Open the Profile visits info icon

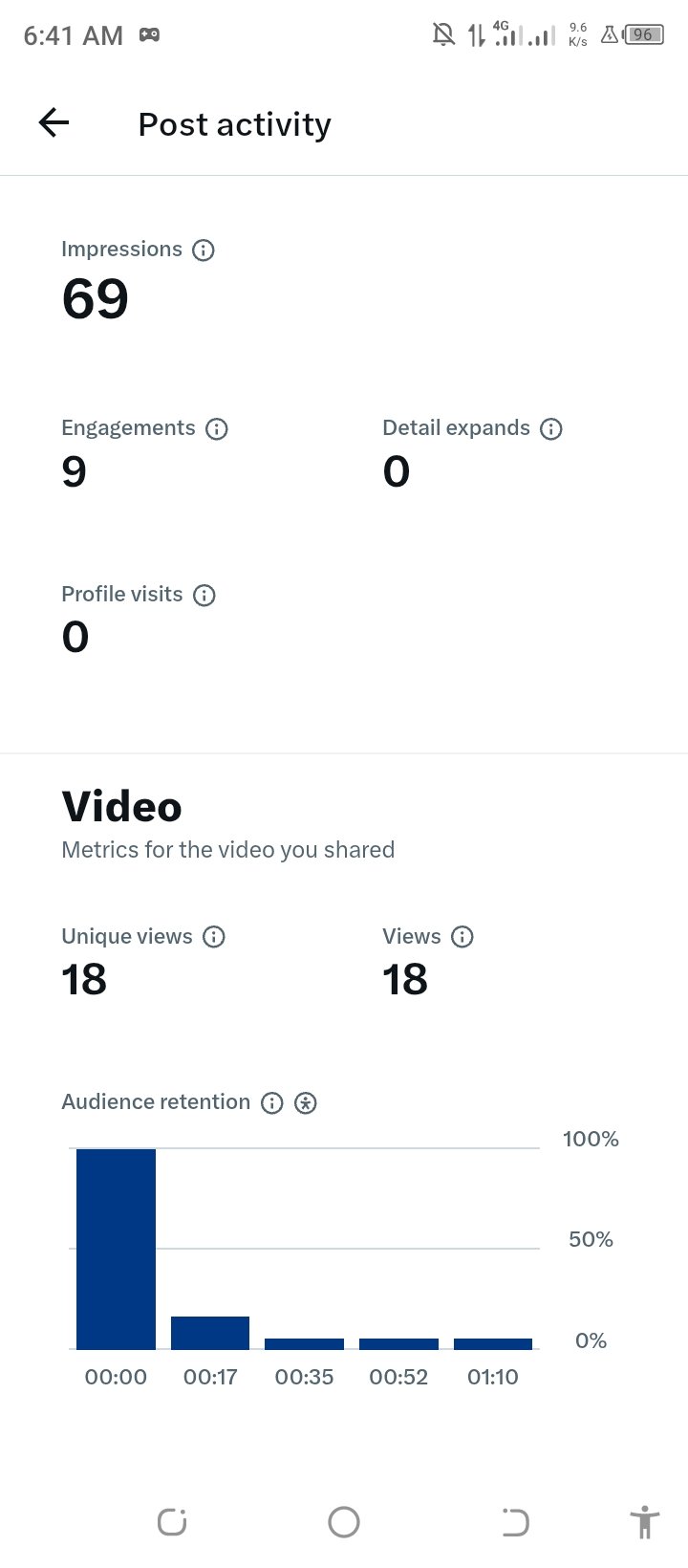tap(204, 596)
